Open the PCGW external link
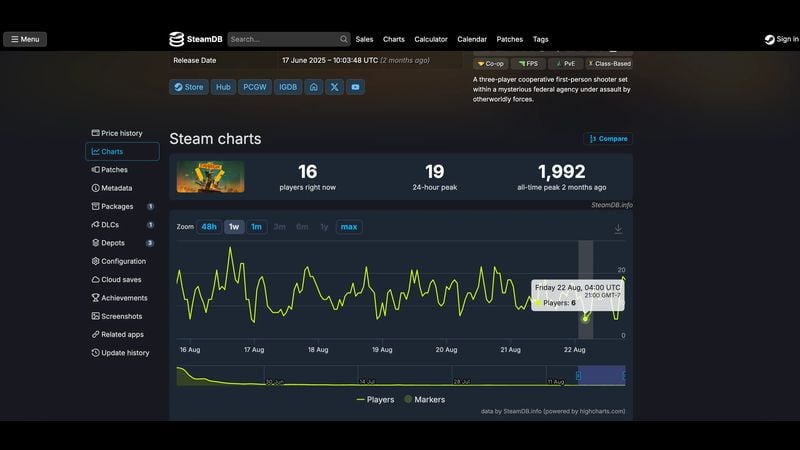The width and height of the screenshot is (800, 450). pyautogui.click(x=255, y=87)
